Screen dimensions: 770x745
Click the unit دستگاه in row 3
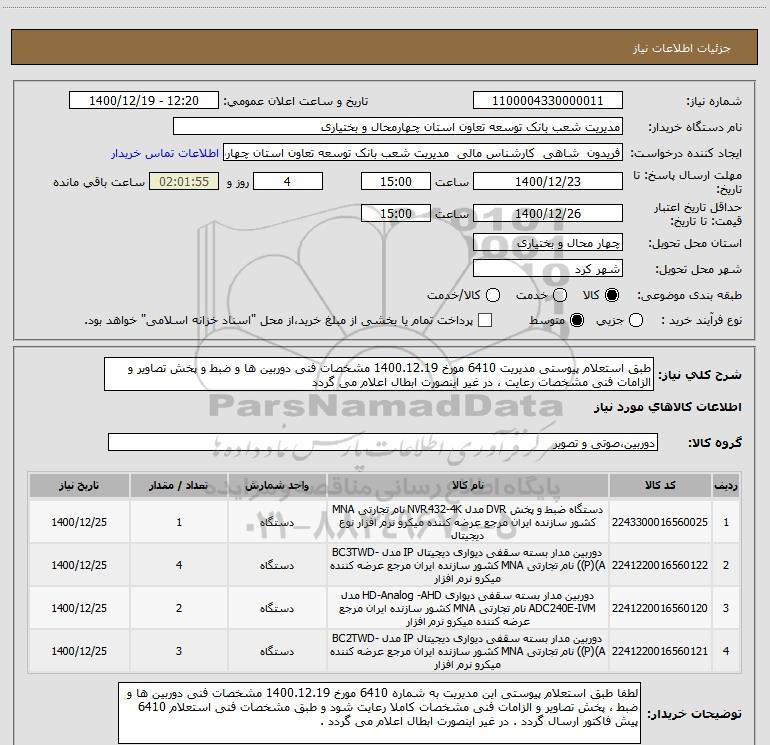(x=277, y=608)
